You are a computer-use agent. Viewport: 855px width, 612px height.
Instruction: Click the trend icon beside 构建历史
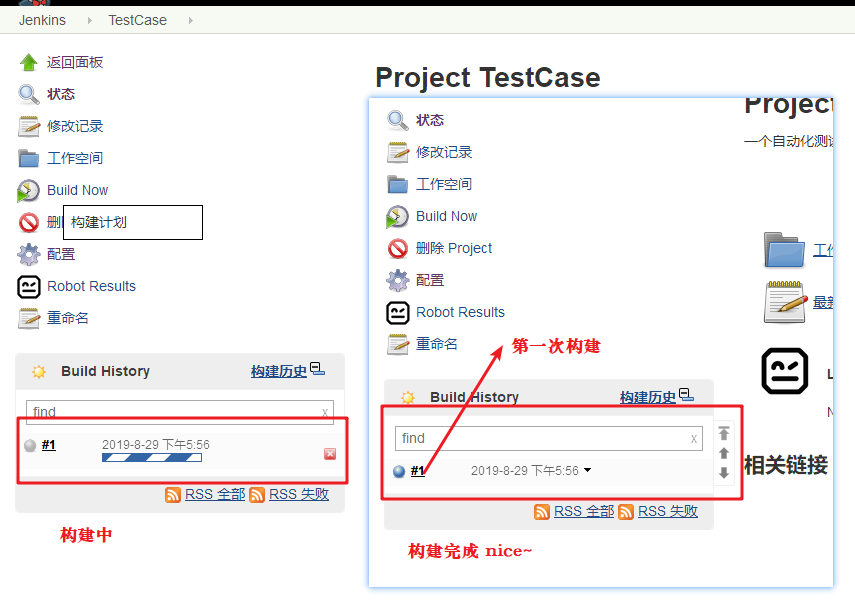pos(316,369)
